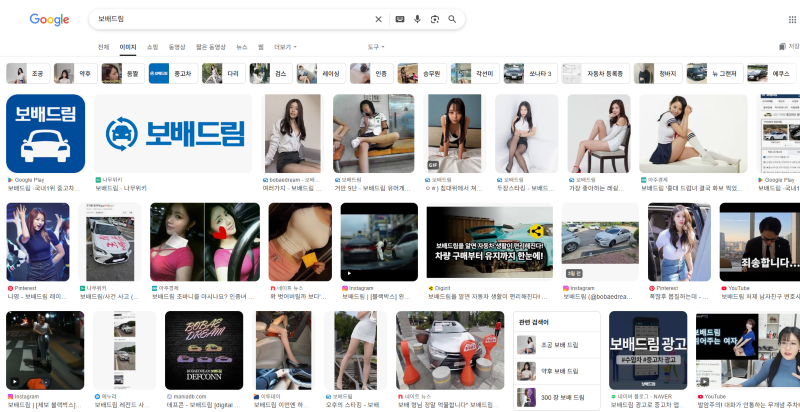Open the 짧은 동영상 tab
Screen dimensions: 800x412
point(211,47)
